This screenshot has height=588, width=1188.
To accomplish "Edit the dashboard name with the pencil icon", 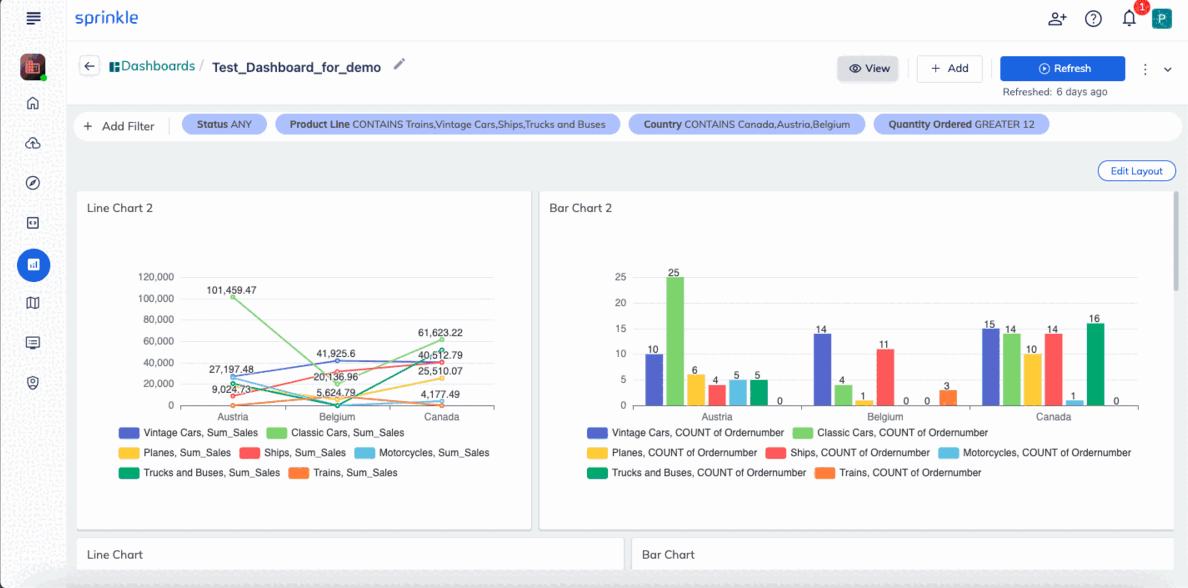I will [x=399, y=65].
